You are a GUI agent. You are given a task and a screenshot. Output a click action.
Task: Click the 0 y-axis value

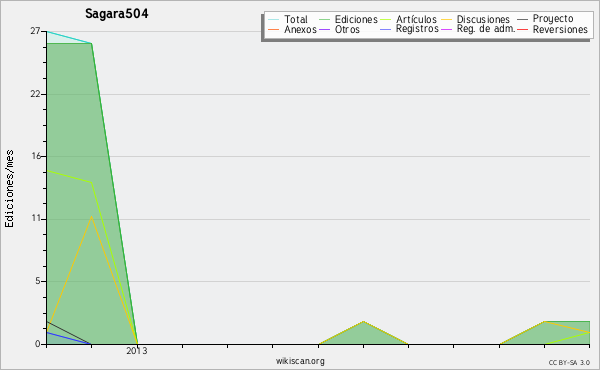(38, 344)
